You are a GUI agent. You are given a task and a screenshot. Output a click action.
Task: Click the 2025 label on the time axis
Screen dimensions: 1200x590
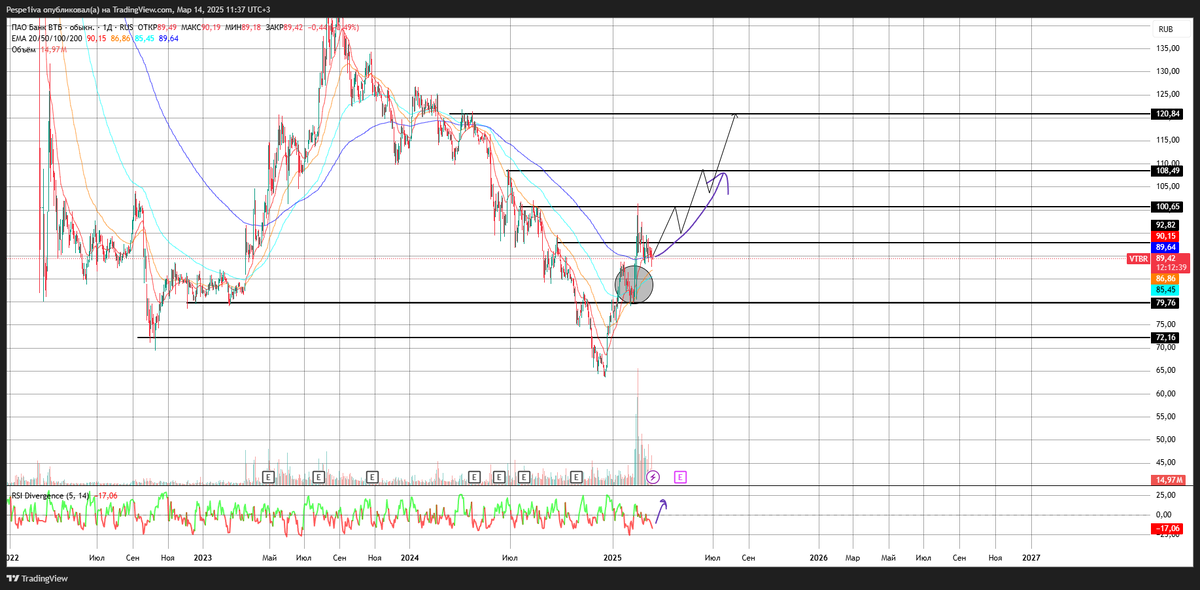pos(614,557)
